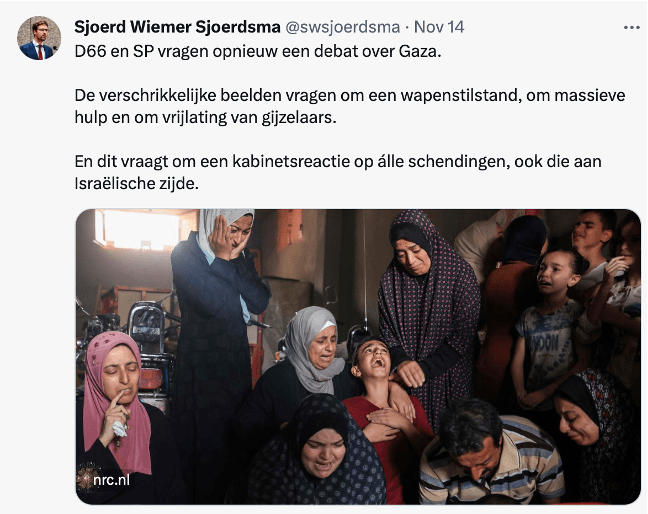Open the author name Sjoerd Wiemer Sjoerdsma
This screenshot has height=514, width=648.
pyautogui.click(x=177, y=27)
